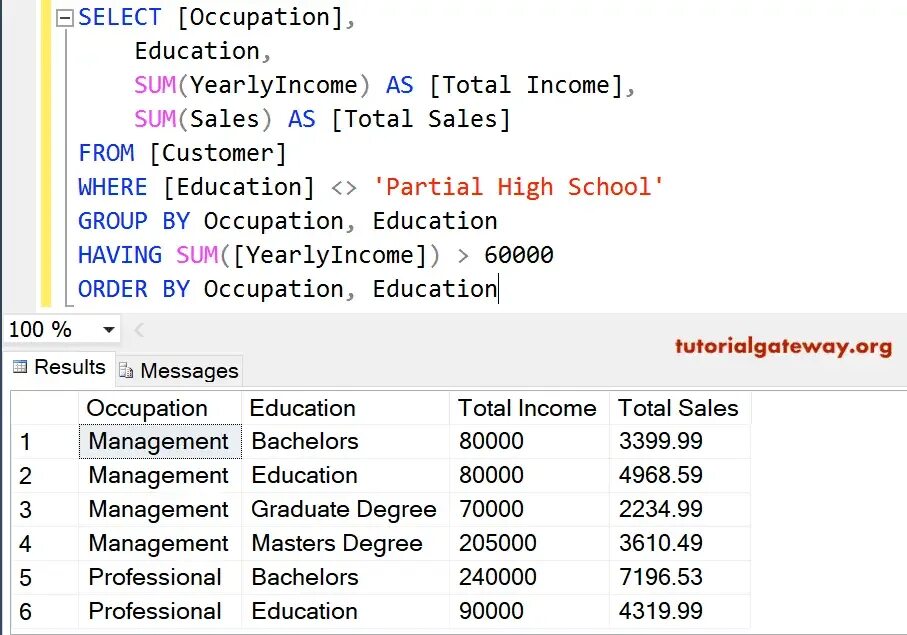Click the scroll-left arrow beside the zoom box
Screen dimensions: 907x635
pos(139,330)
